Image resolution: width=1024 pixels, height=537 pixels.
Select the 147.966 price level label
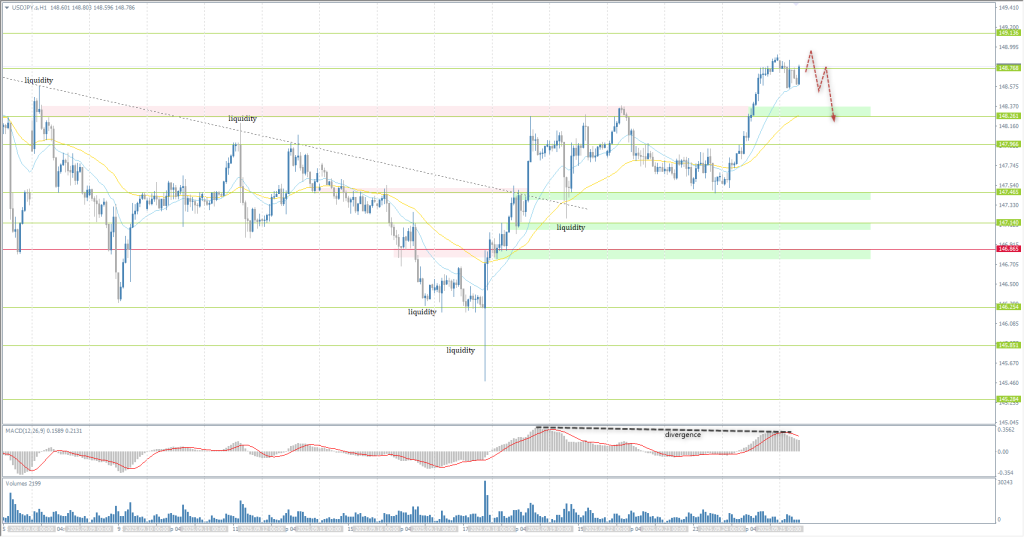(x=1007, y=144)
